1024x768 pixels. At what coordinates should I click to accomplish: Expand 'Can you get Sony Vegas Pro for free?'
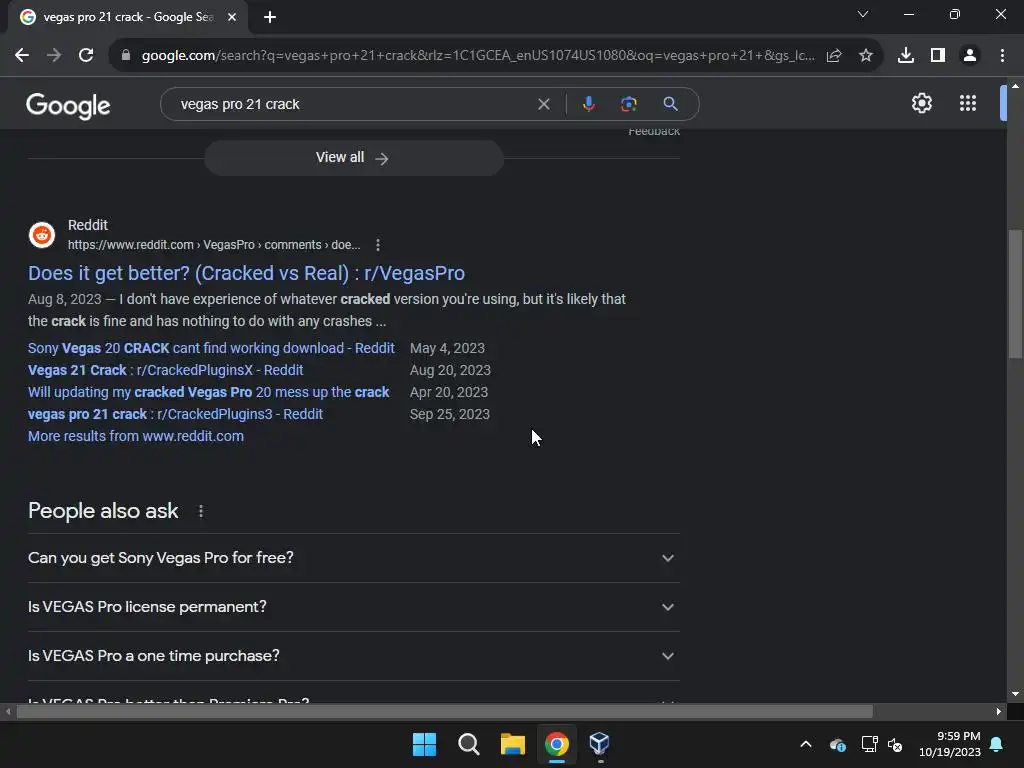[353, 558]
